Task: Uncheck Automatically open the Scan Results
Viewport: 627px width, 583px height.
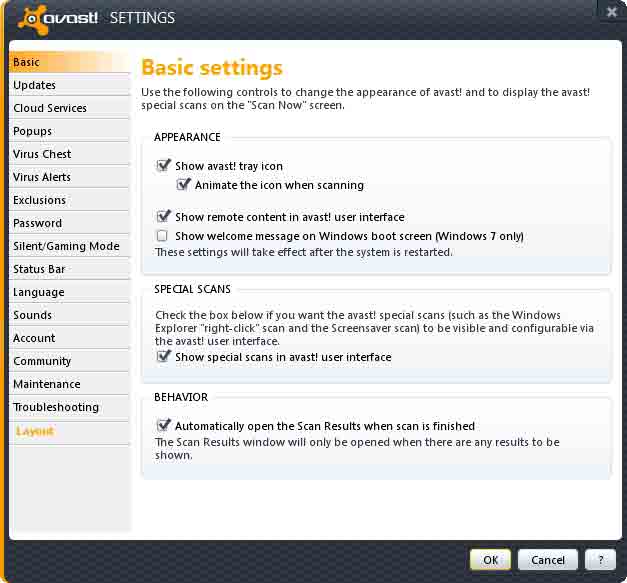Action: [163, 425]
